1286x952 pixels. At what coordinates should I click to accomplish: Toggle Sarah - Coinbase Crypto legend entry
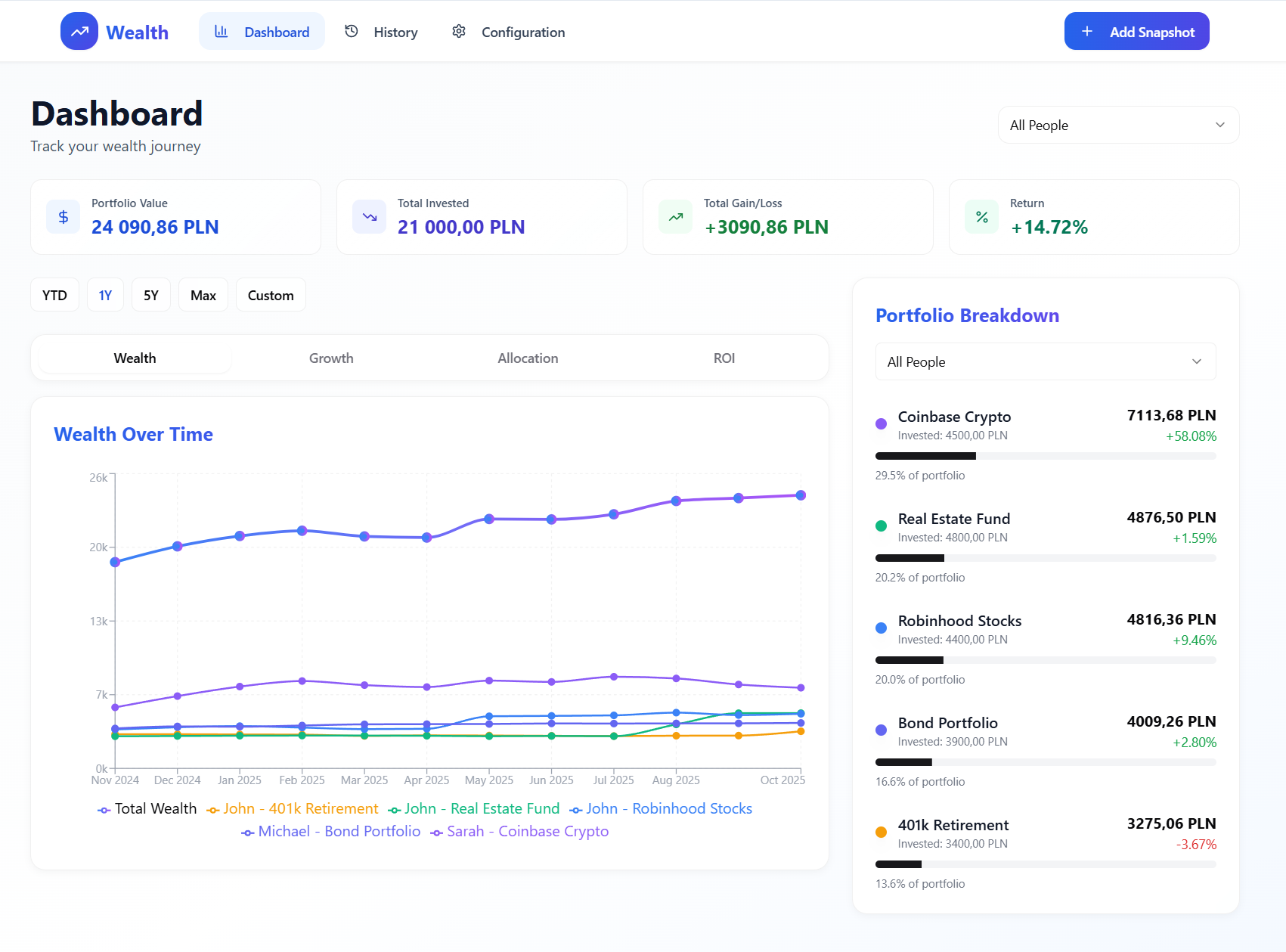[519, 832]
